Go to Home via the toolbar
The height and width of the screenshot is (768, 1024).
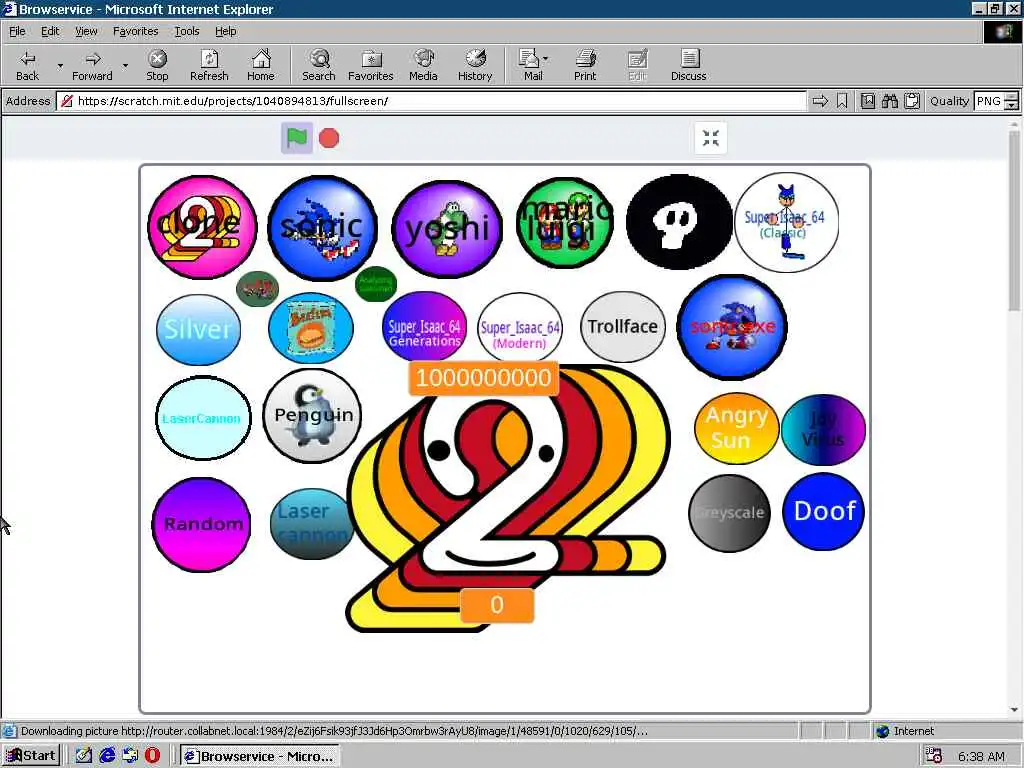click(261, 65)
